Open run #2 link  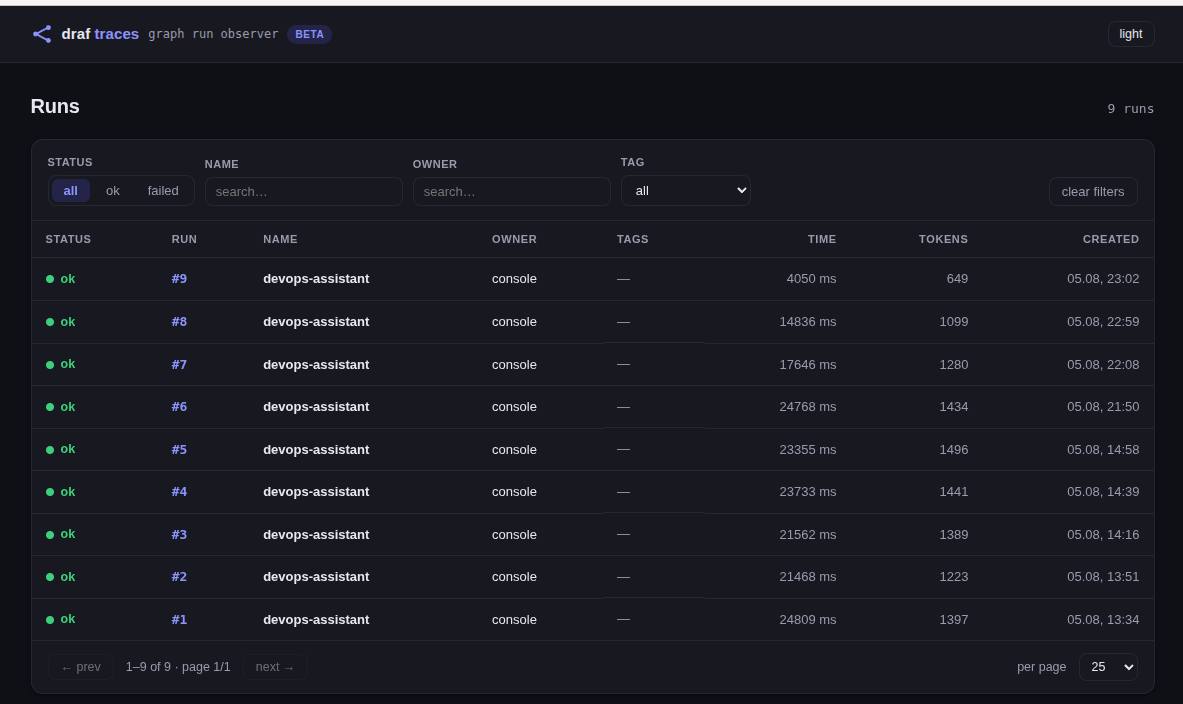click(179, 577)
